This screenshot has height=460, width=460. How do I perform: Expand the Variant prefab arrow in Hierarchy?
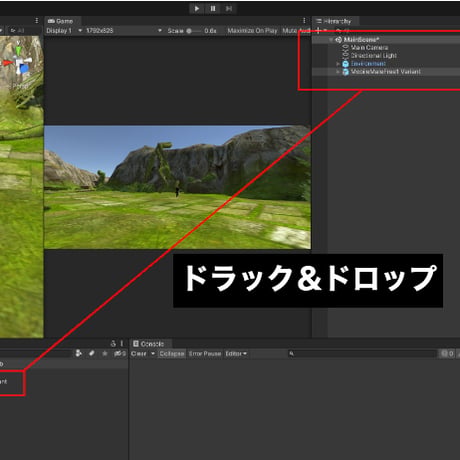[x=338, y=72]
